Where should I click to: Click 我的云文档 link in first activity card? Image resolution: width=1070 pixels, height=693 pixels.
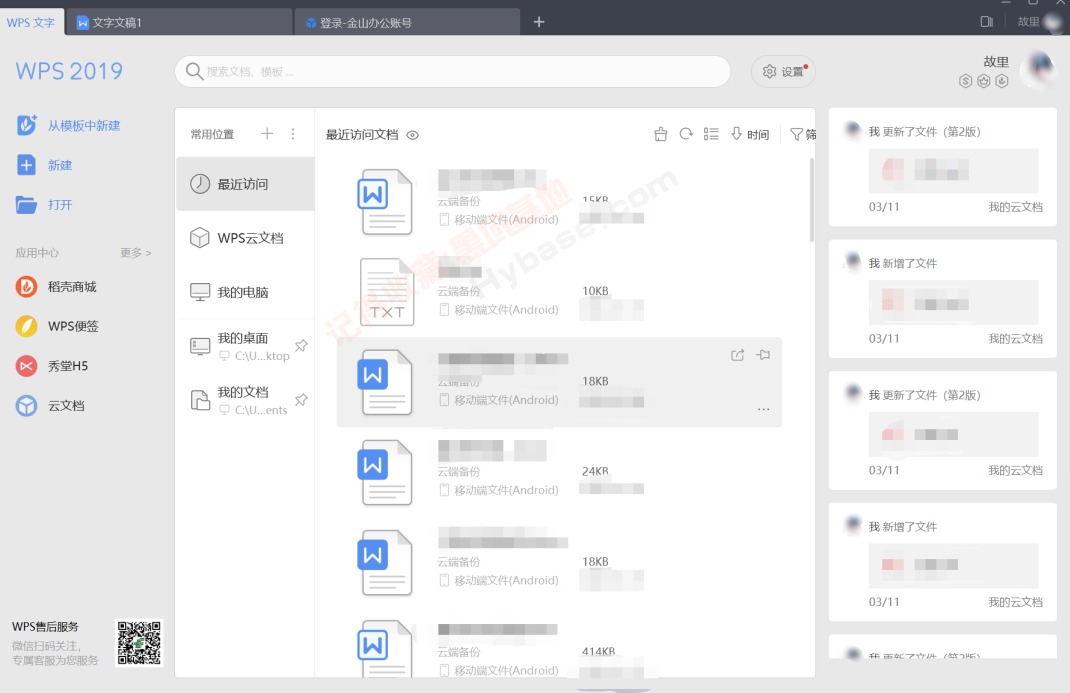tap(1015, 207)
